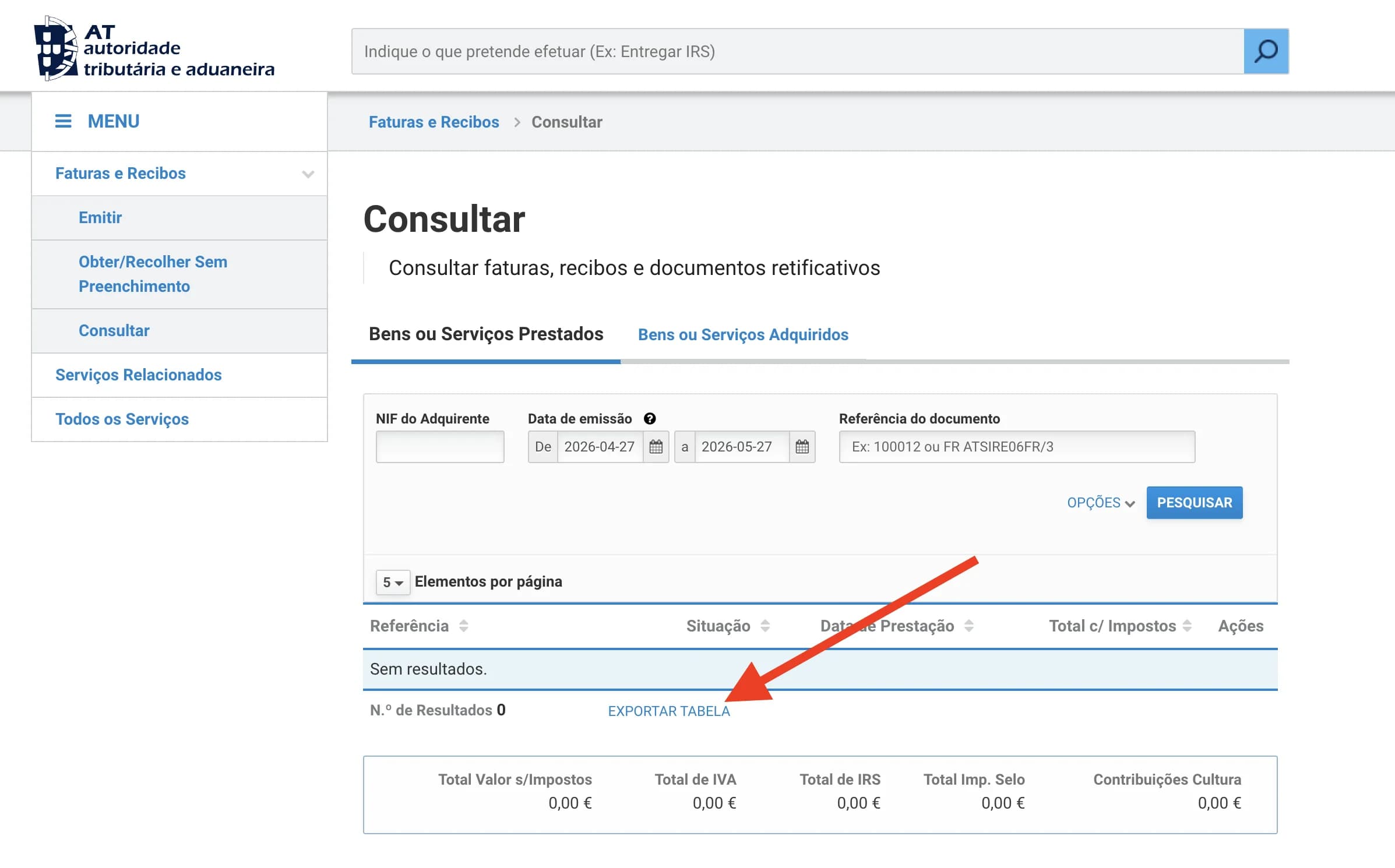Image resolution: width=1395 pixels, height=868 pixels.
Task: Sort by Total c/ Impostos column
Action: pyautogui.click(x=1187, y=626)
